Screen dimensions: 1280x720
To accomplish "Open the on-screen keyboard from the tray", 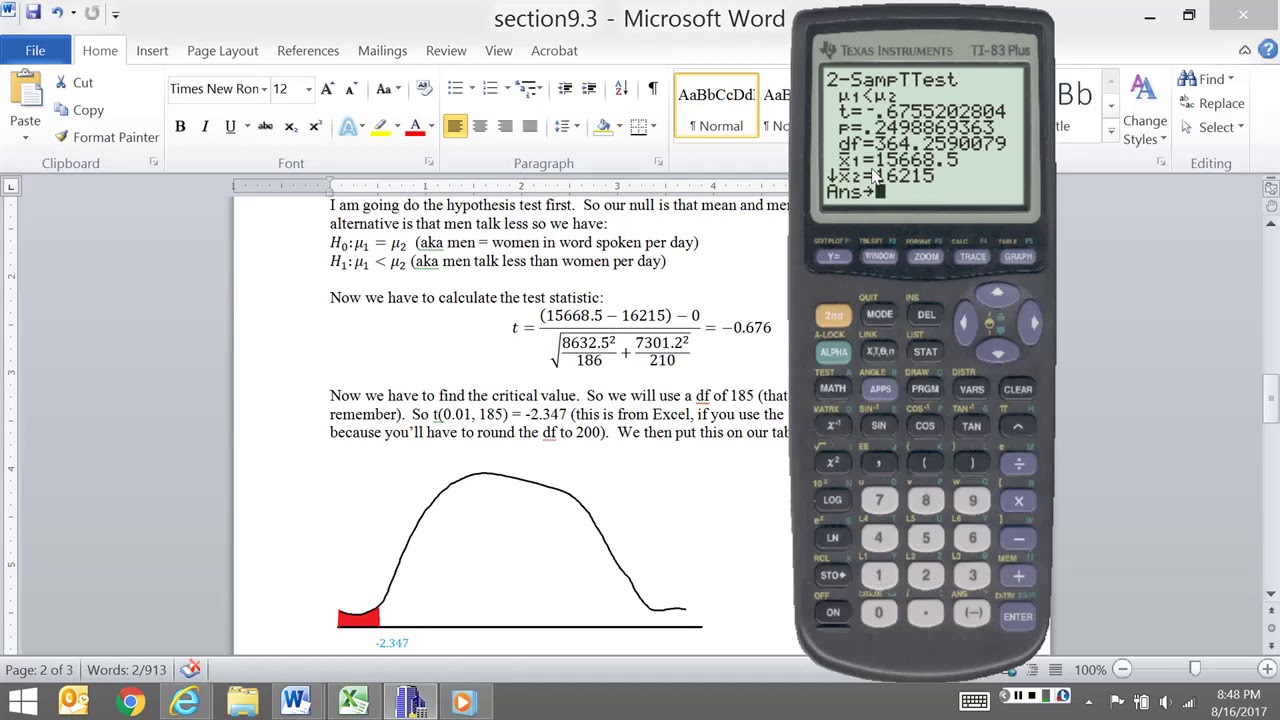I will tap(974, 701).
